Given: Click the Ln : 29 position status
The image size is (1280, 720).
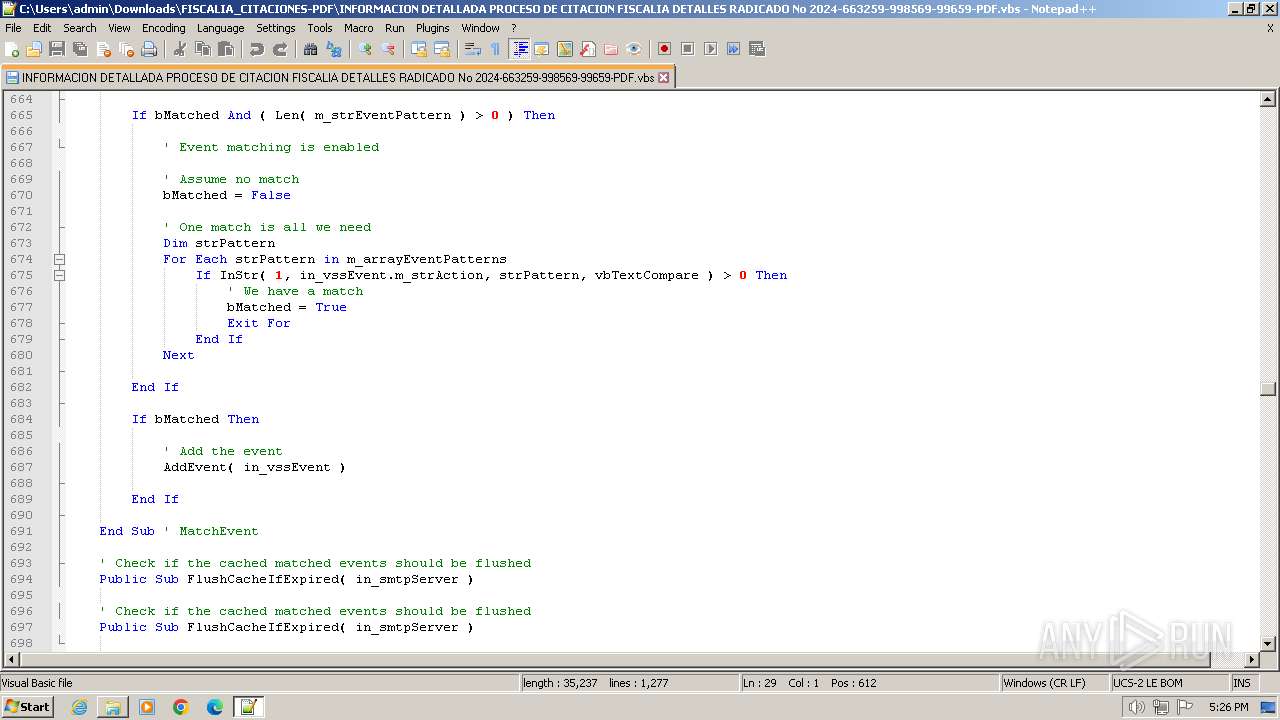Looking at the screenshot, I should coord(869,683).
